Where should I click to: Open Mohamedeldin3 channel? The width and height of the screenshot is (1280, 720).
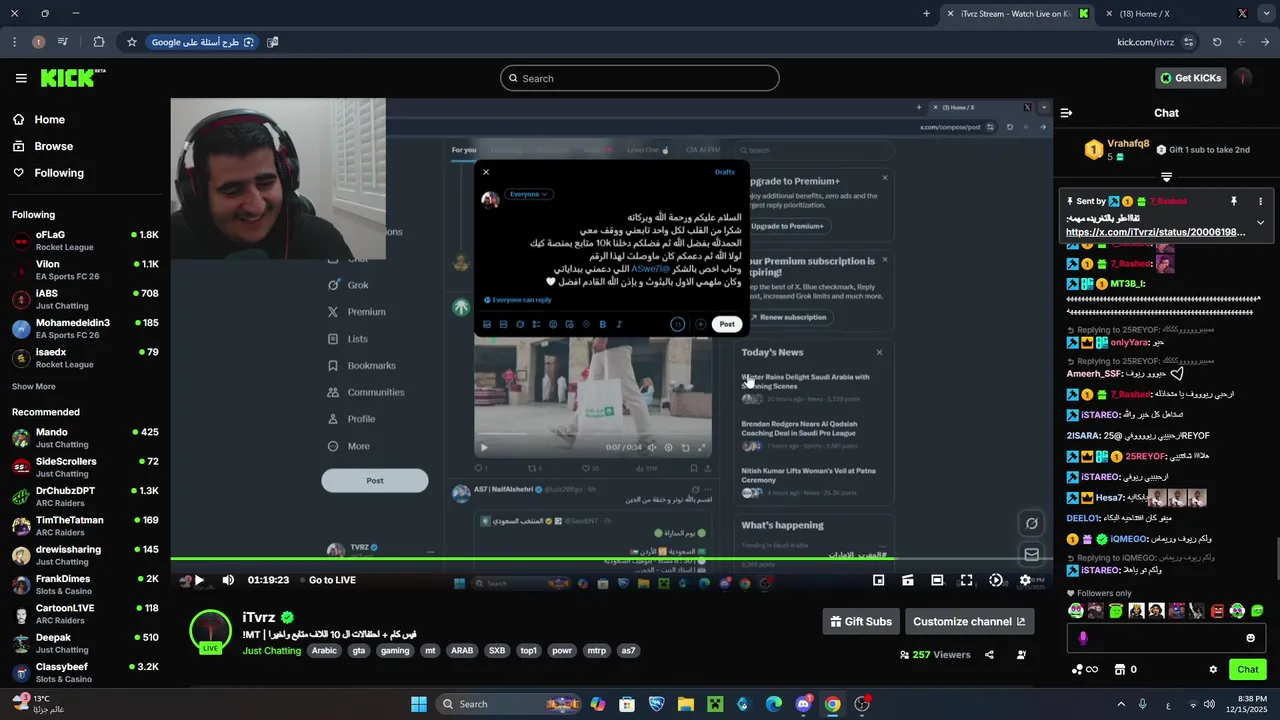(85, 328)
